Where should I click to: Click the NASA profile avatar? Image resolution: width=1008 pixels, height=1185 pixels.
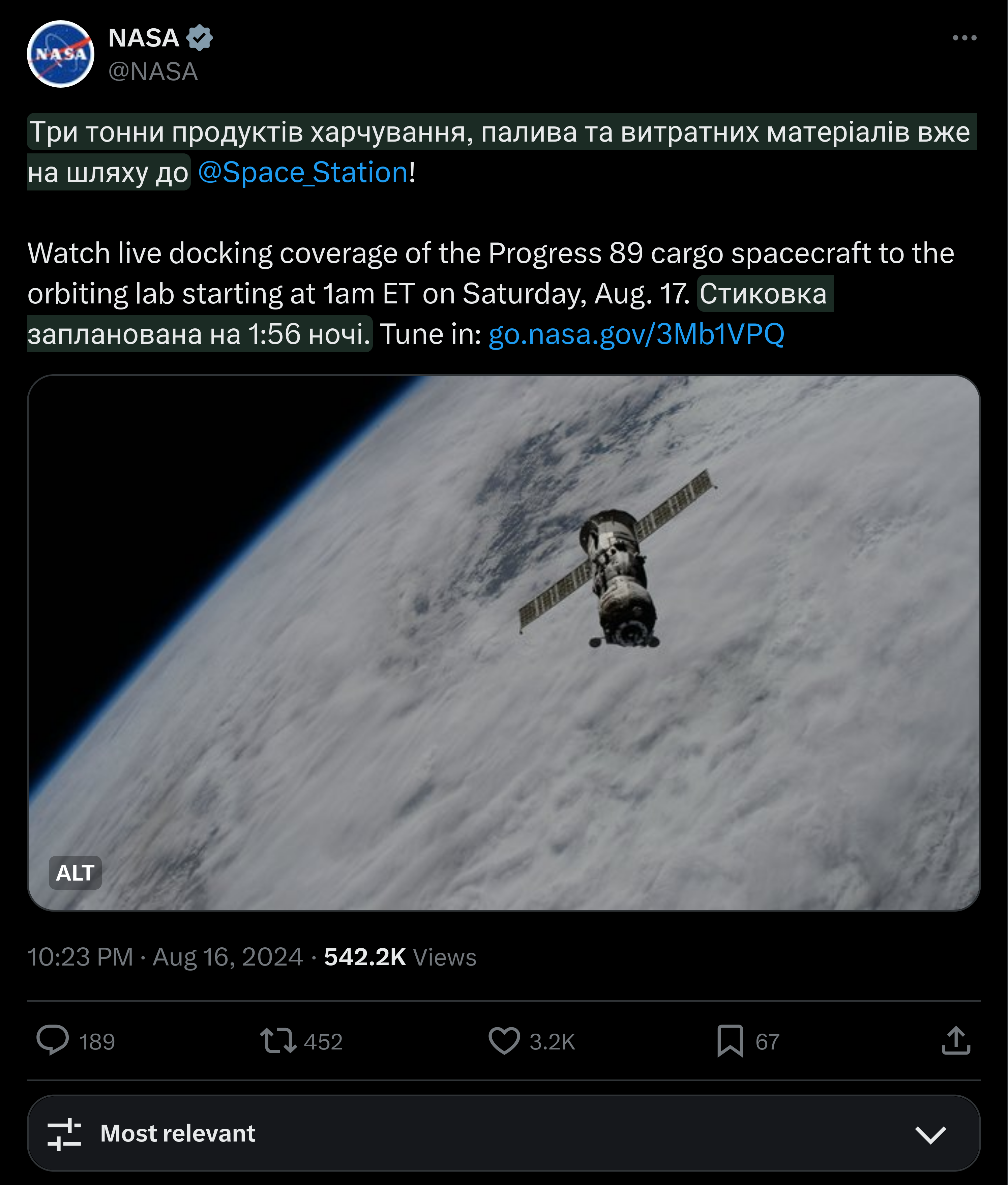(x=61, y=54)
